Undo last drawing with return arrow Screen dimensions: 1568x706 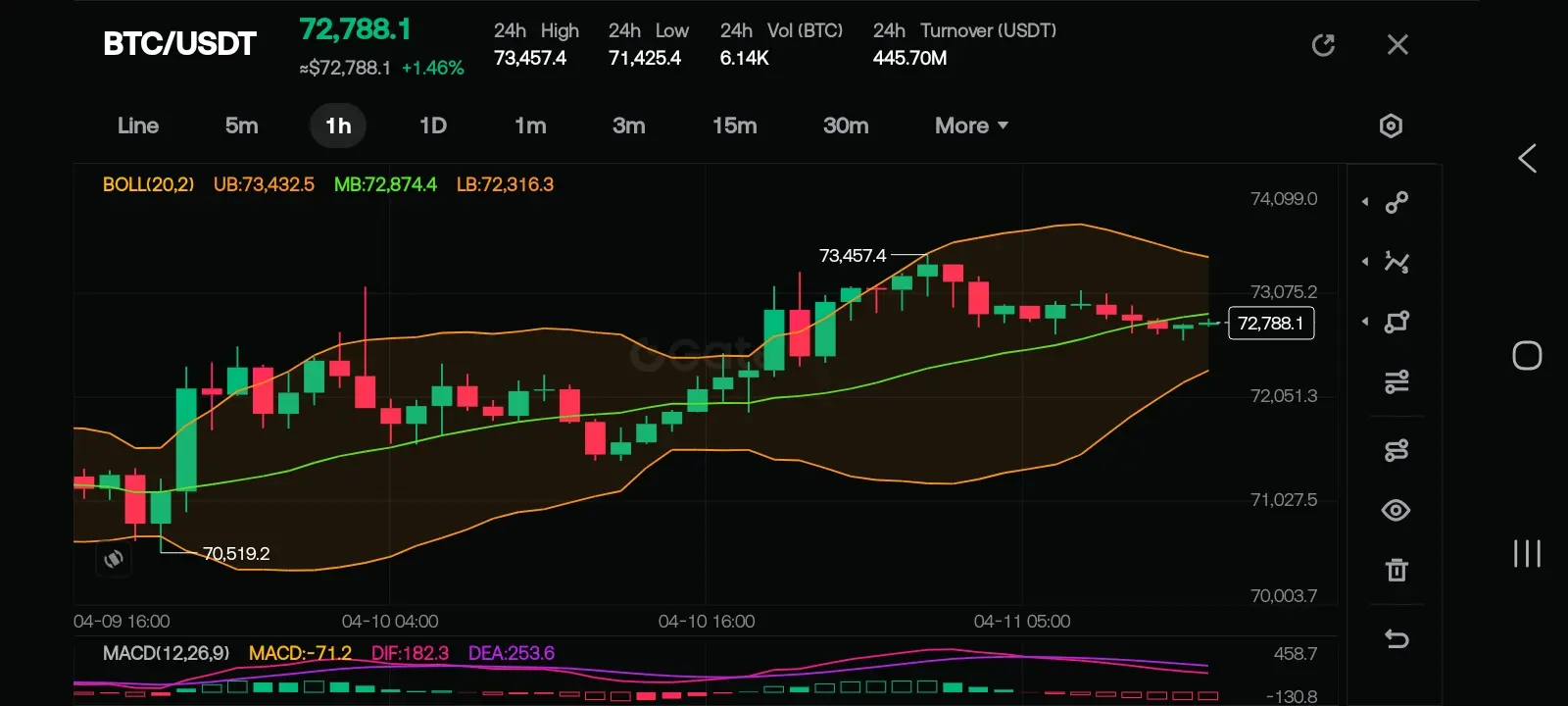click(1396, 639)
